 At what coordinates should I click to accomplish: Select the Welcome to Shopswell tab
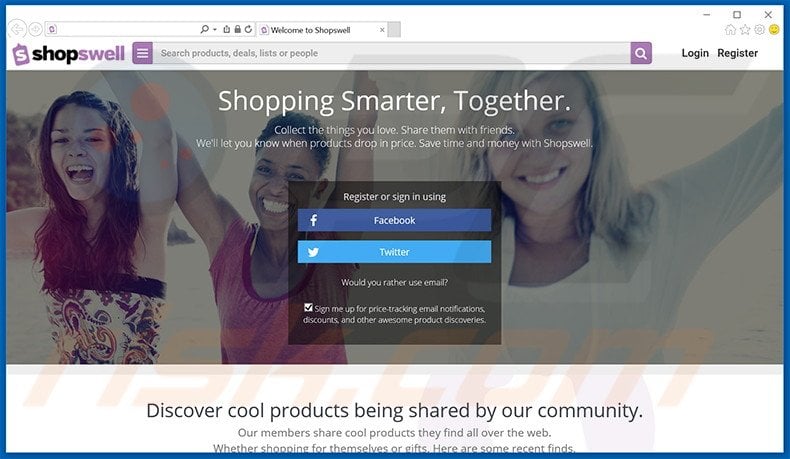point(321,30)
